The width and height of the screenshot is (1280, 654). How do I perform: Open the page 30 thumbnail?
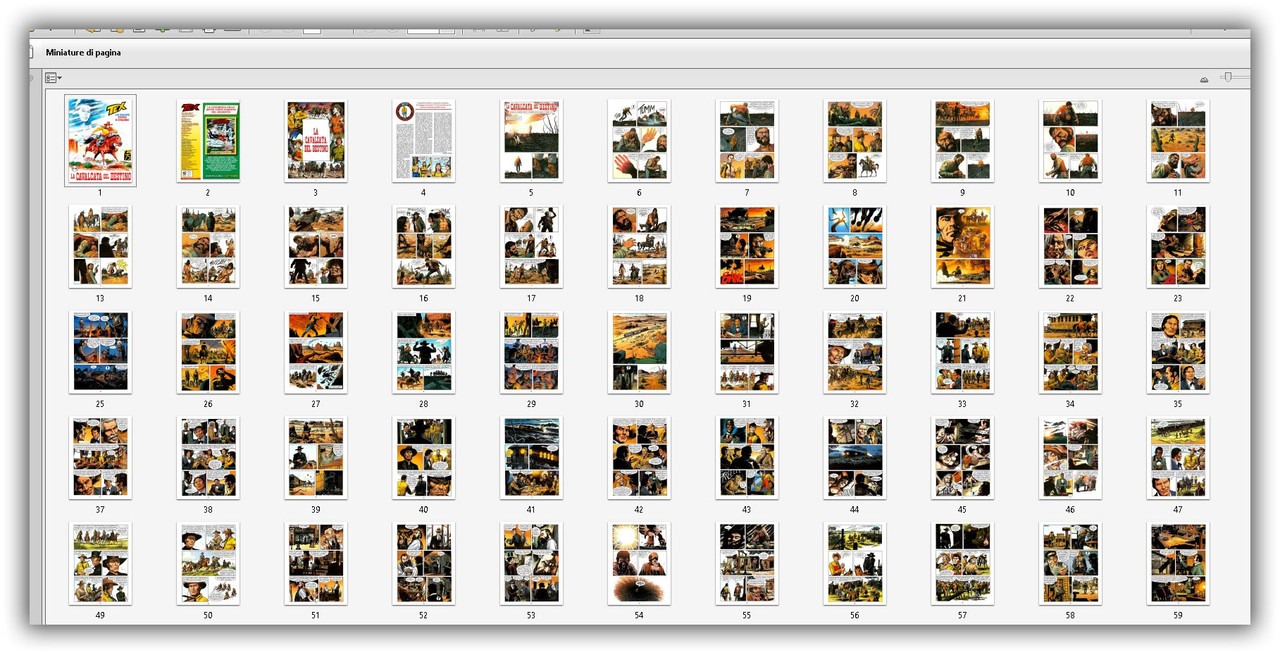[639, 352]
